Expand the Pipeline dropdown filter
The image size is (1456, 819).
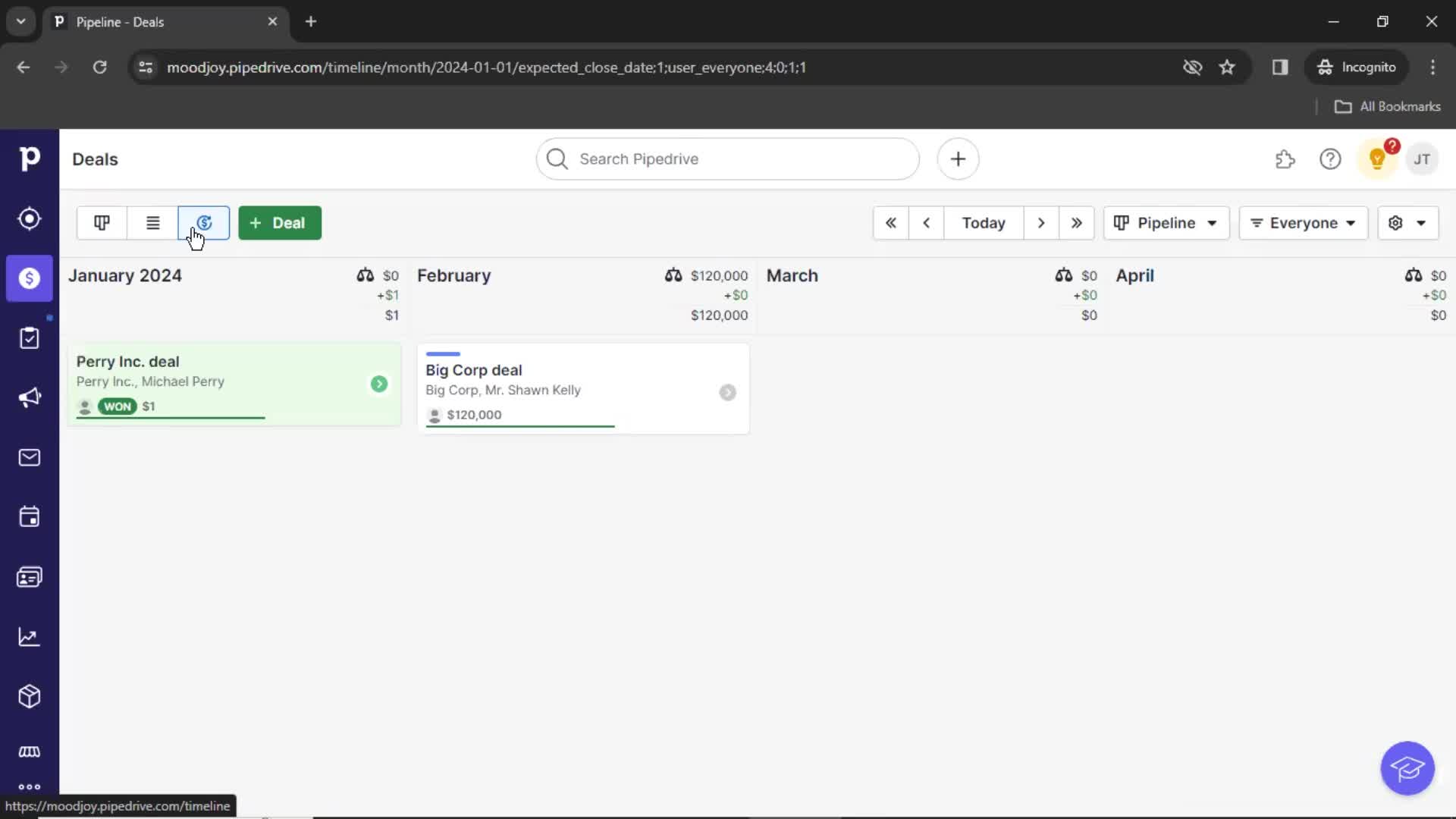(x=1165, y=222)
